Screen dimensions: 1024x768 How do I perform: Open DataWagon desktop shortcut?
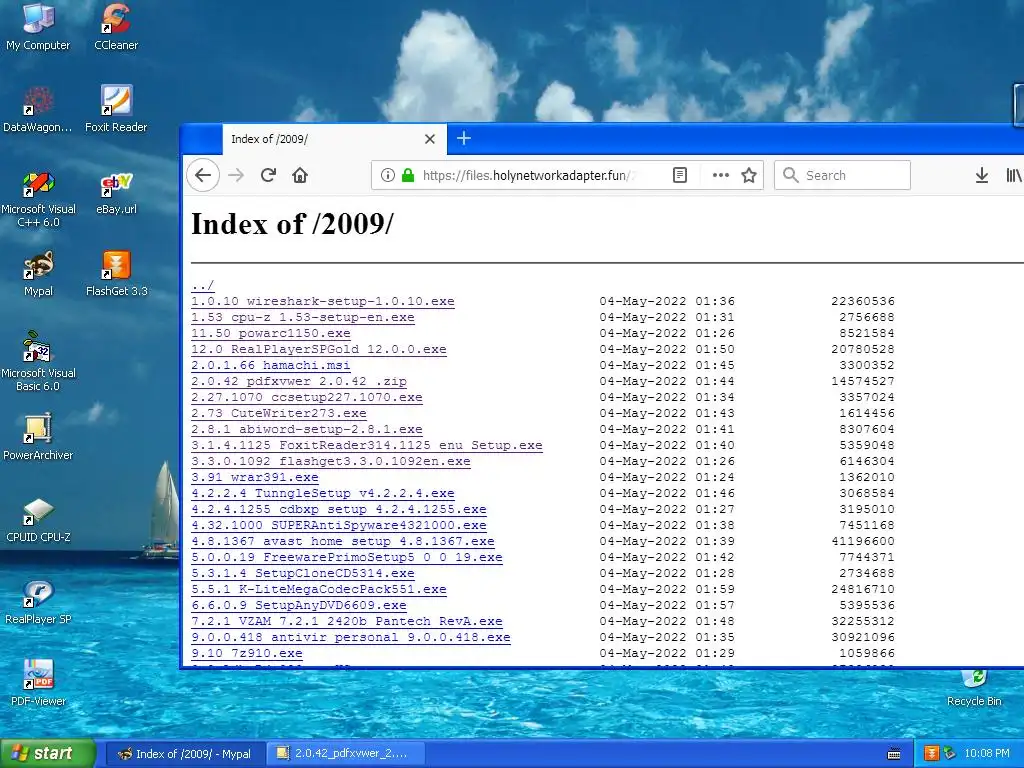point(38,109)
